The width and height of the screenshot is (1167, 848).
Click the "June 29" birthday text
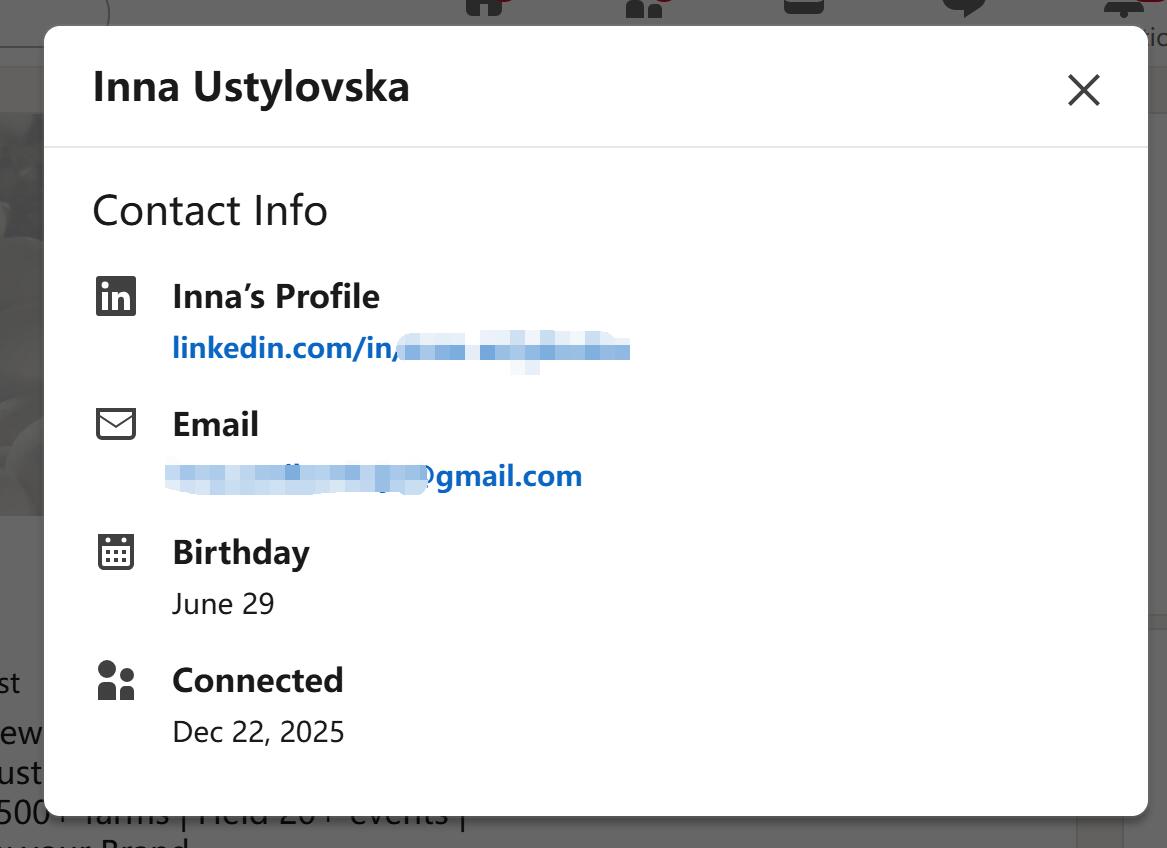(224, 604)
